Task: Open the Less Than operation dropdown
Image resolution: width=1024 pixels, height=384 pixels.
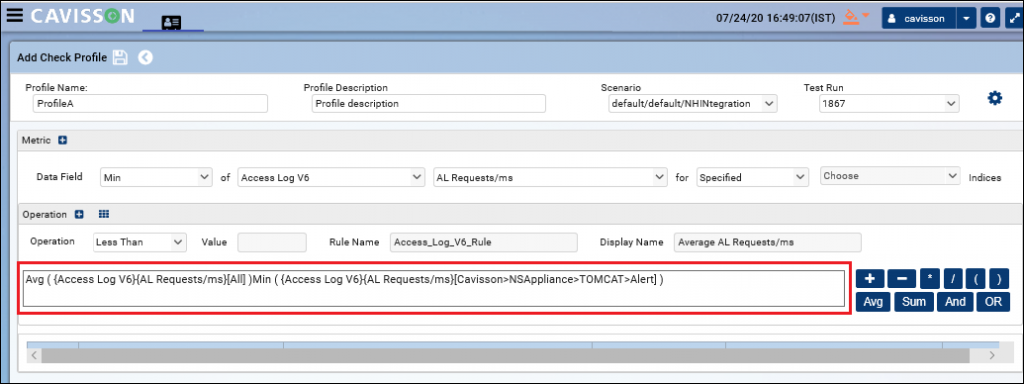Action: click(140, 242)
